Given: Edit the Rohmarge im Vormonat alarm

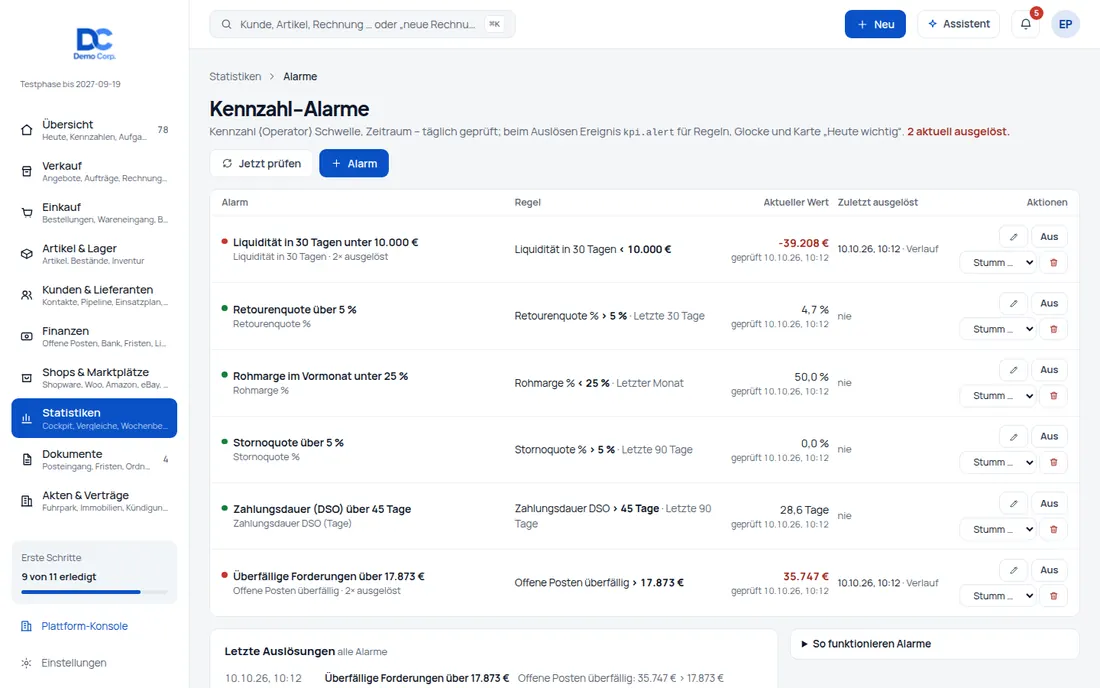Looking at the screenshot, I should click(x=1013, y=370).
